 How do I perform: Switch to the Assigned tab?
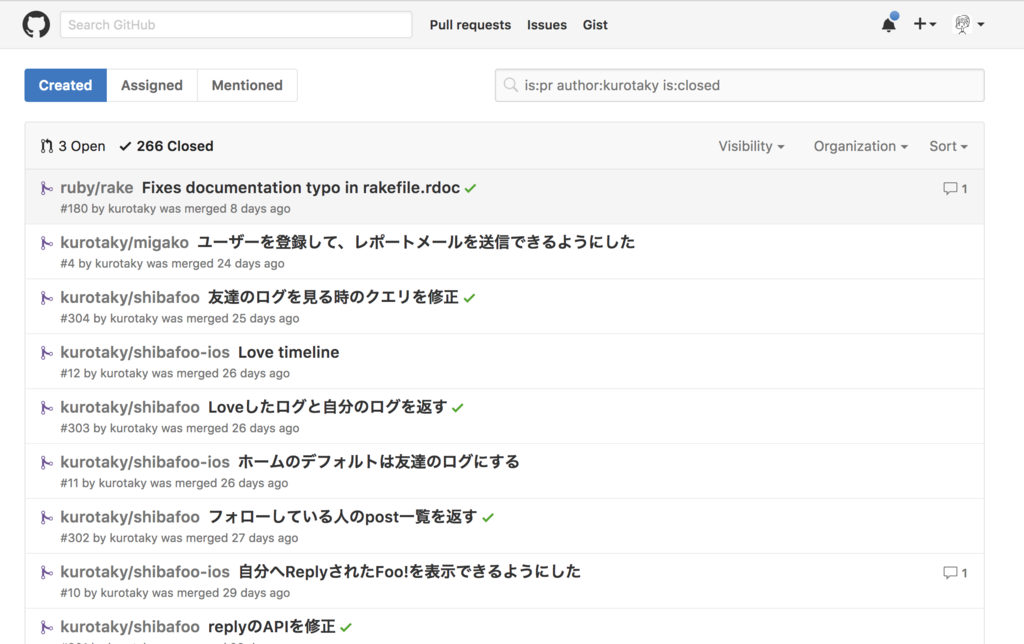(x=152, y=85)
